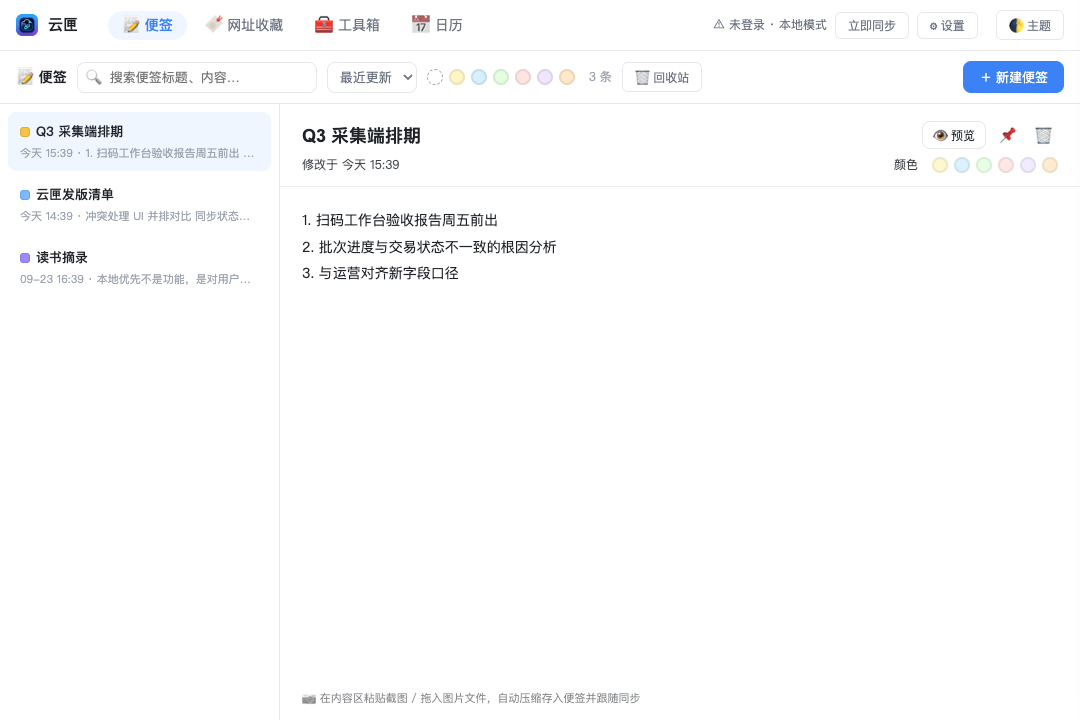Click the 在内容区粘贴截图 hint text
The image size is (1080, 720).
tap(471, 698)
